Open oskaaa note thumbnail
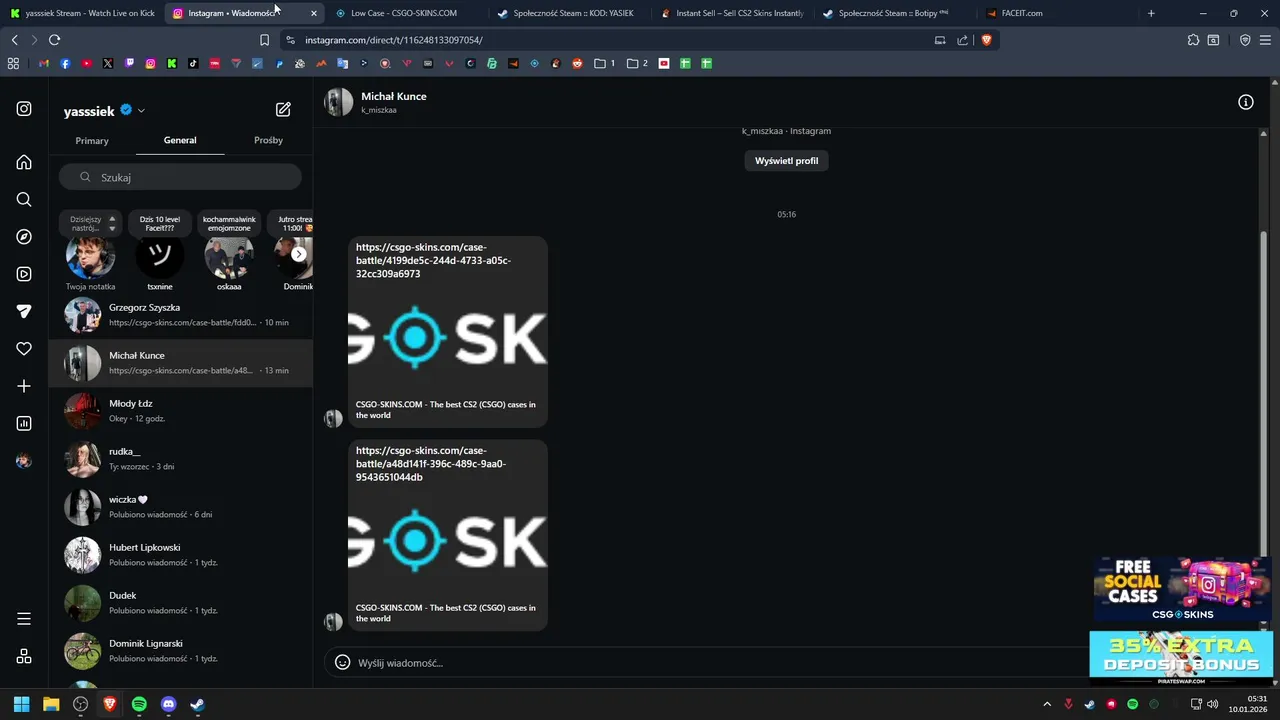The width and height of the screenshot is (1280, 720). (x=229, y=258)
